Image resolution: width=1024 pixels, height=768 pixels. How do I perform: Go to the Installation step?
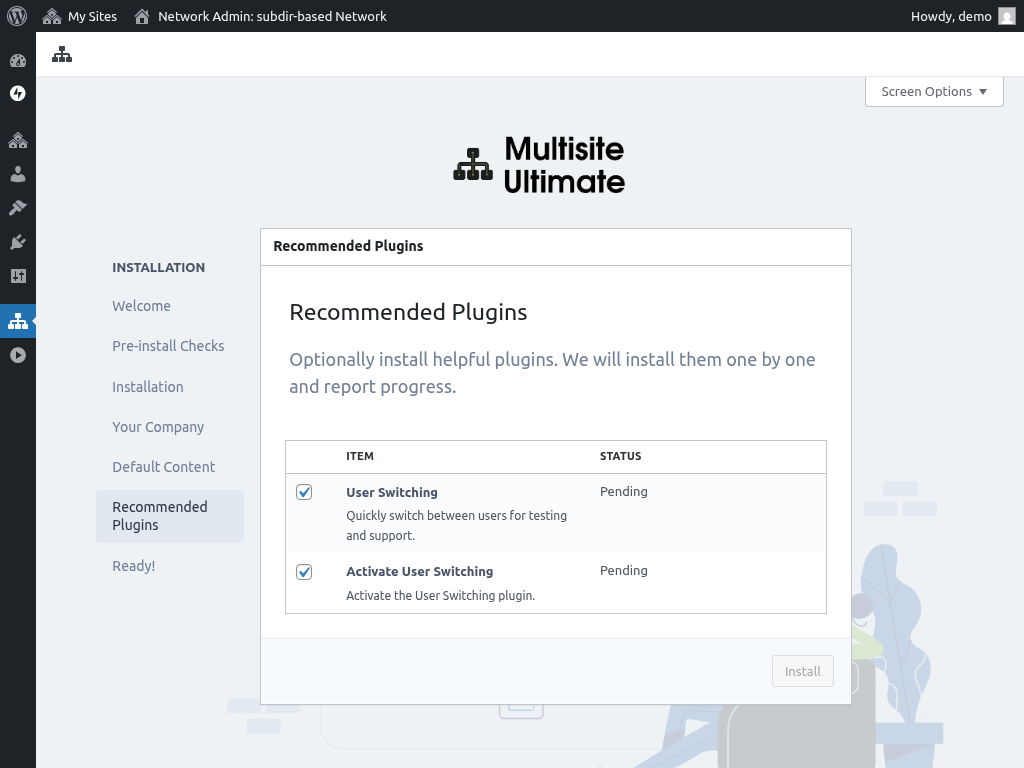148,387
